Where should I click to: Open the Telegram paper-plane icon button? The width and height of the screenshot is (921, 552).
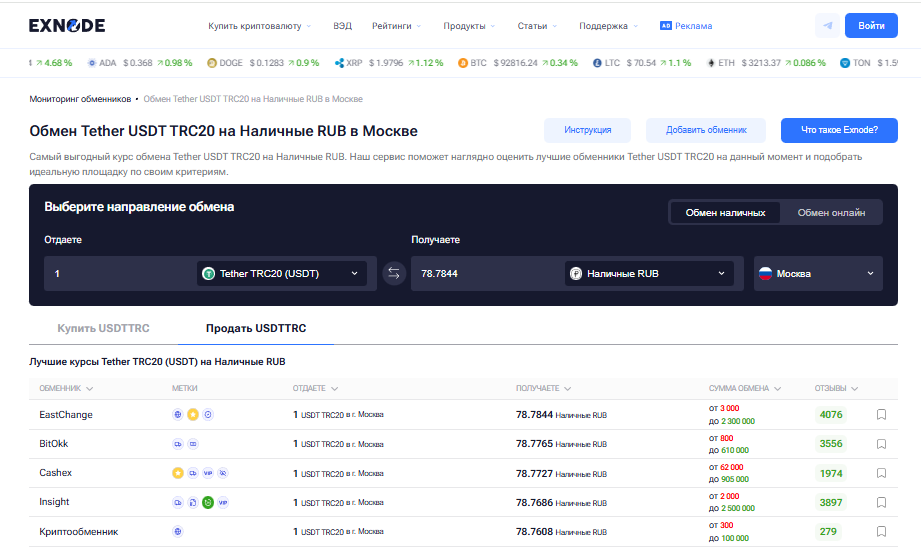tap(828, 25)
